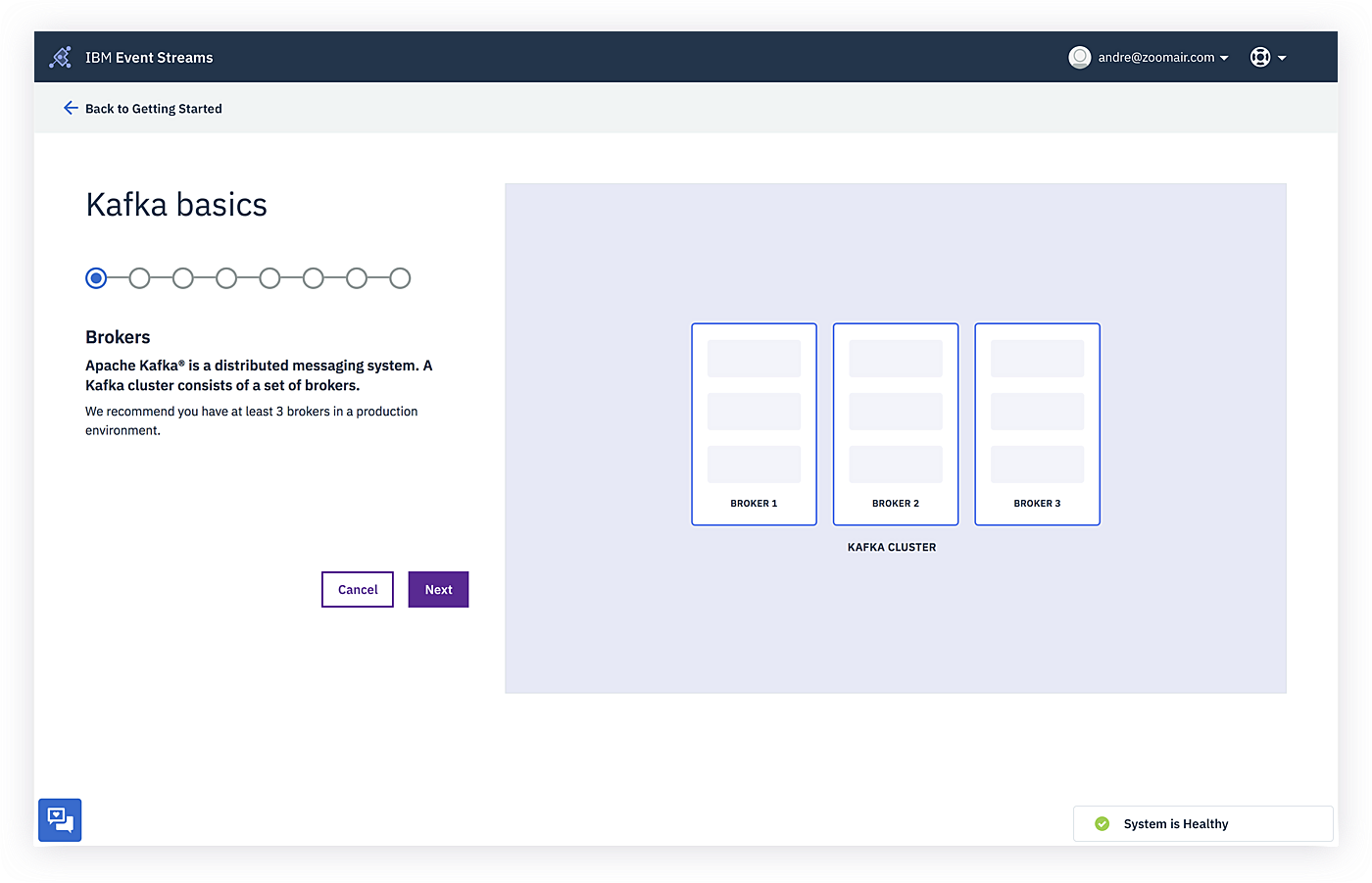Open the help lifebuoy icon menu

point(1260,58)
